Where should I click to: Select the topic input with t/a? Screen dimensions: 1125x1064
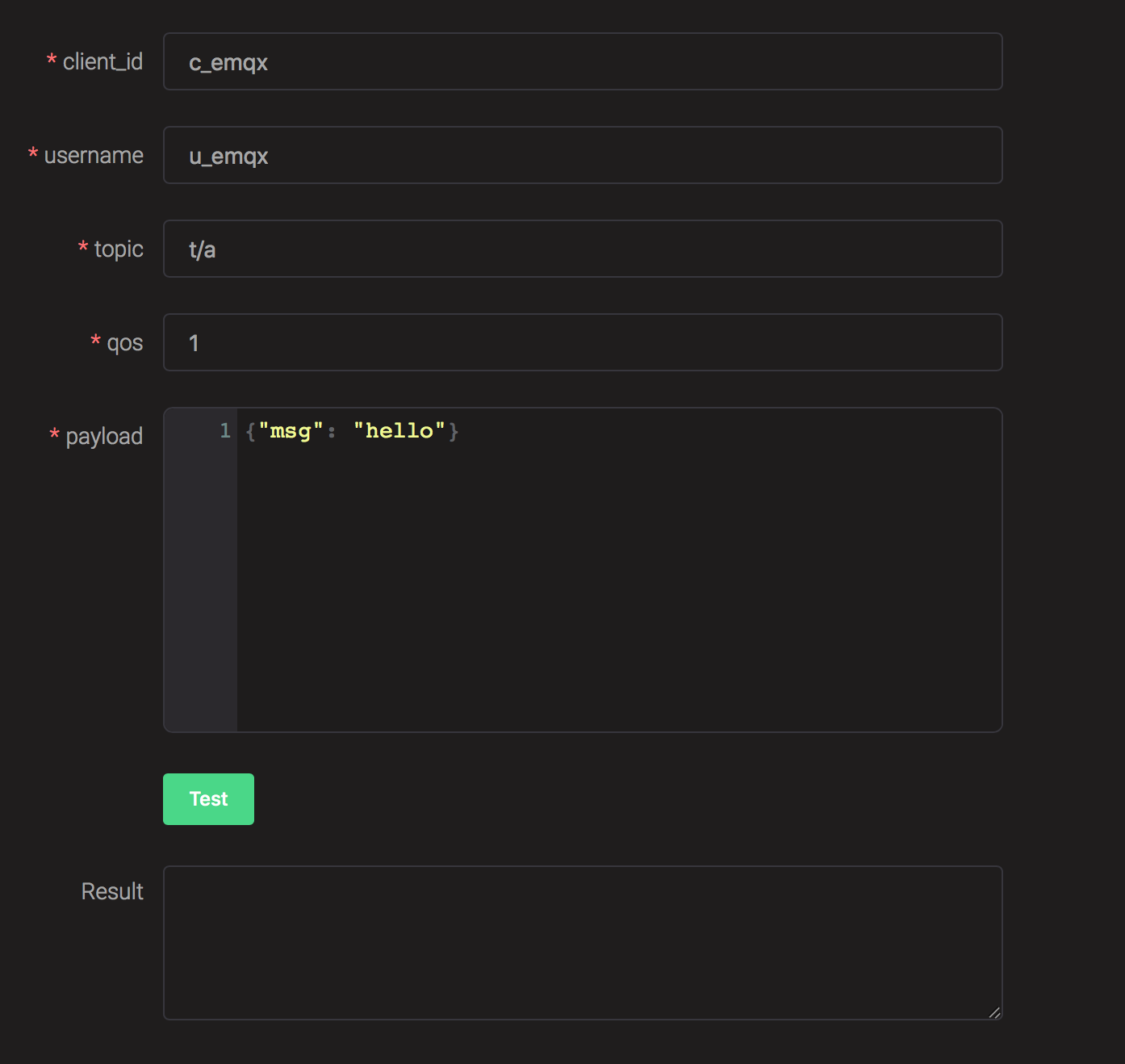click(583, 249)
